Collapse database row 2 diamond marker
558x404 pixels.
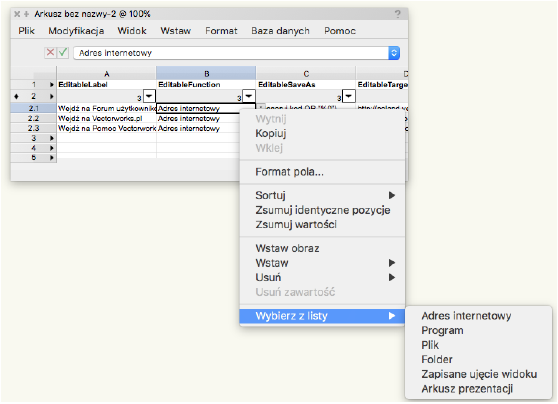point(16,96)
